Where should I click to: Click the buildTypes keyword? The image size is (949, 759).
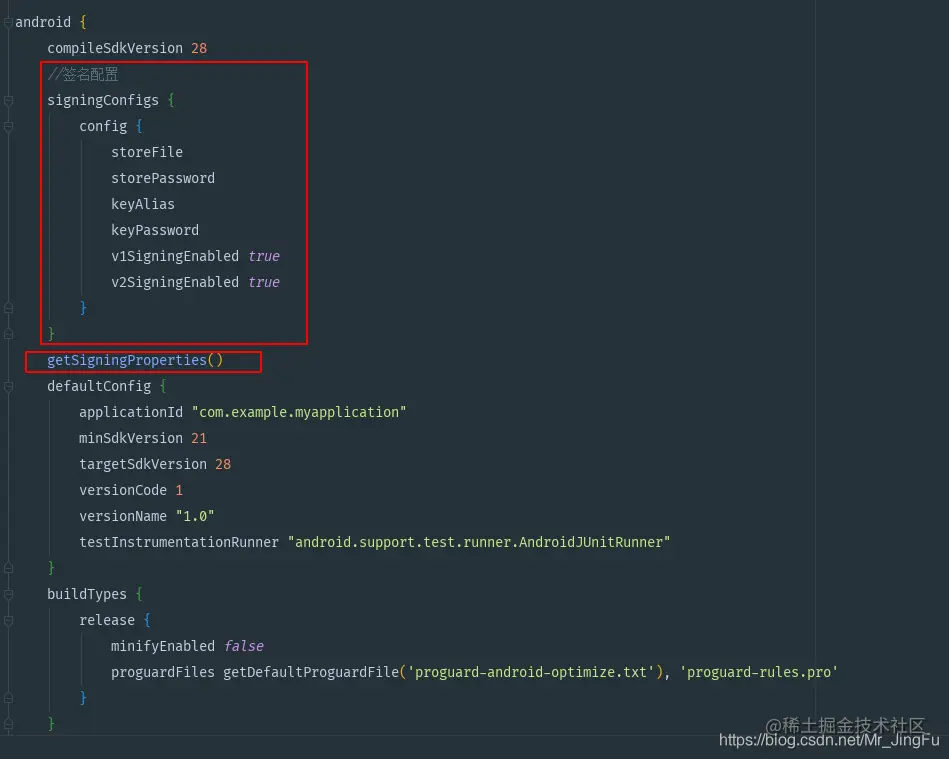[x=87, y=594]
